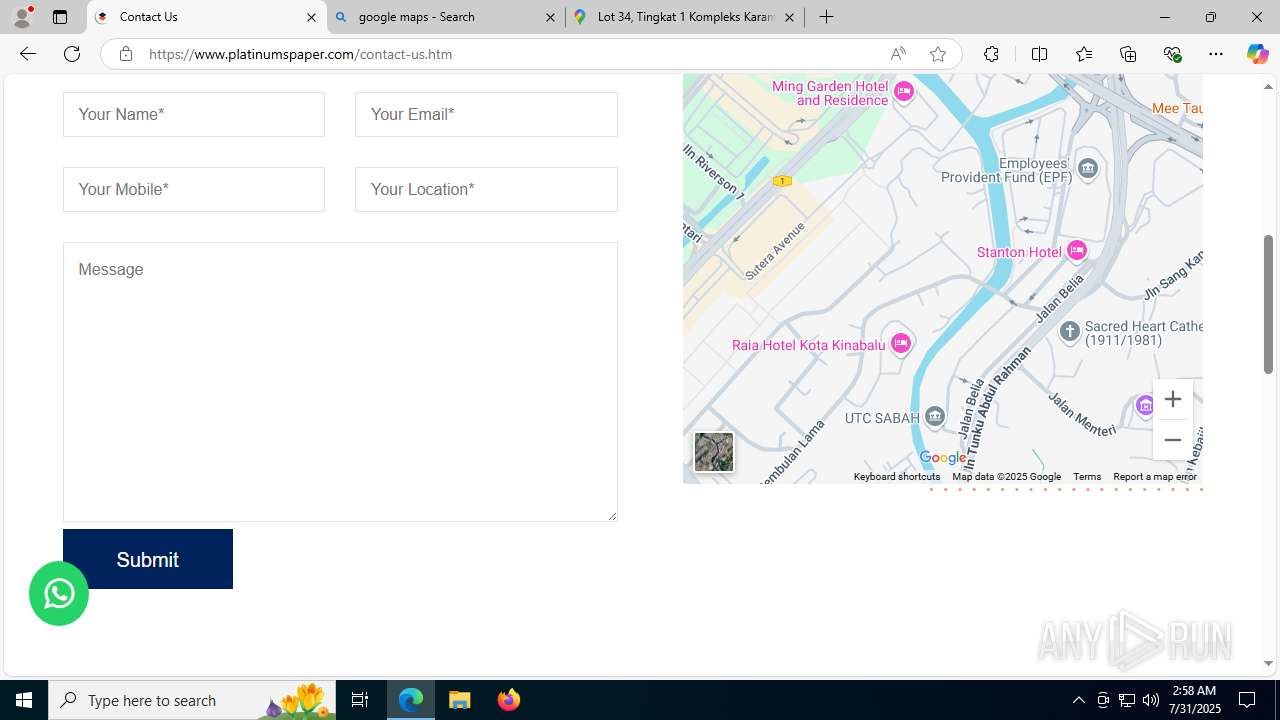The image size is (1280, 720).
Task: Click the page vertical scrollbar thumb
Action: tap(1268, 304)
